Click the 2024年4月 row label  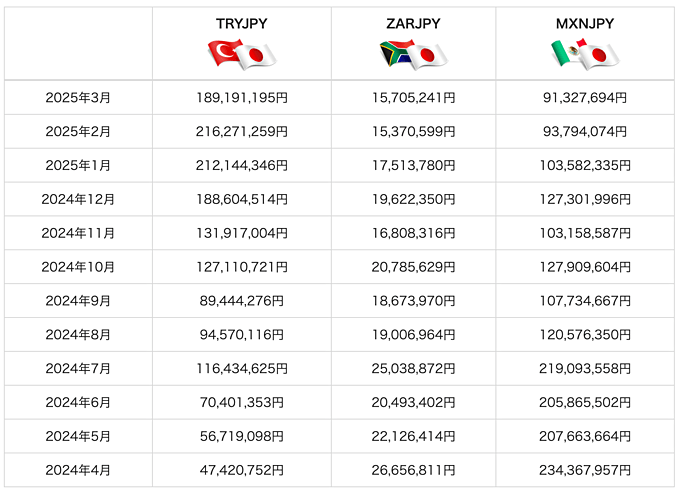pos(78,470)
